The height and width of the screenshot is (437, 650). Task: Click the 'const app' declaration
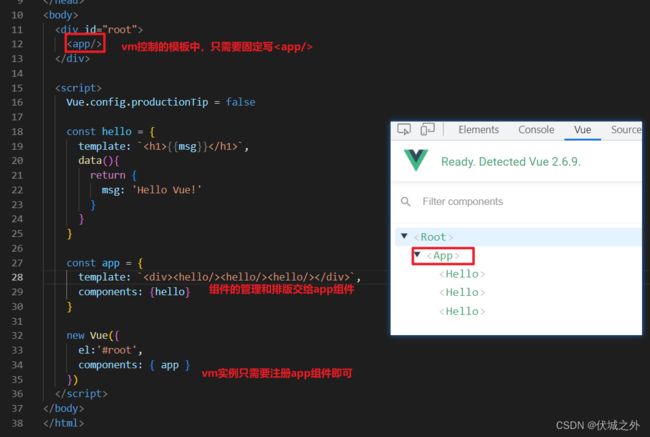[93, 263]
